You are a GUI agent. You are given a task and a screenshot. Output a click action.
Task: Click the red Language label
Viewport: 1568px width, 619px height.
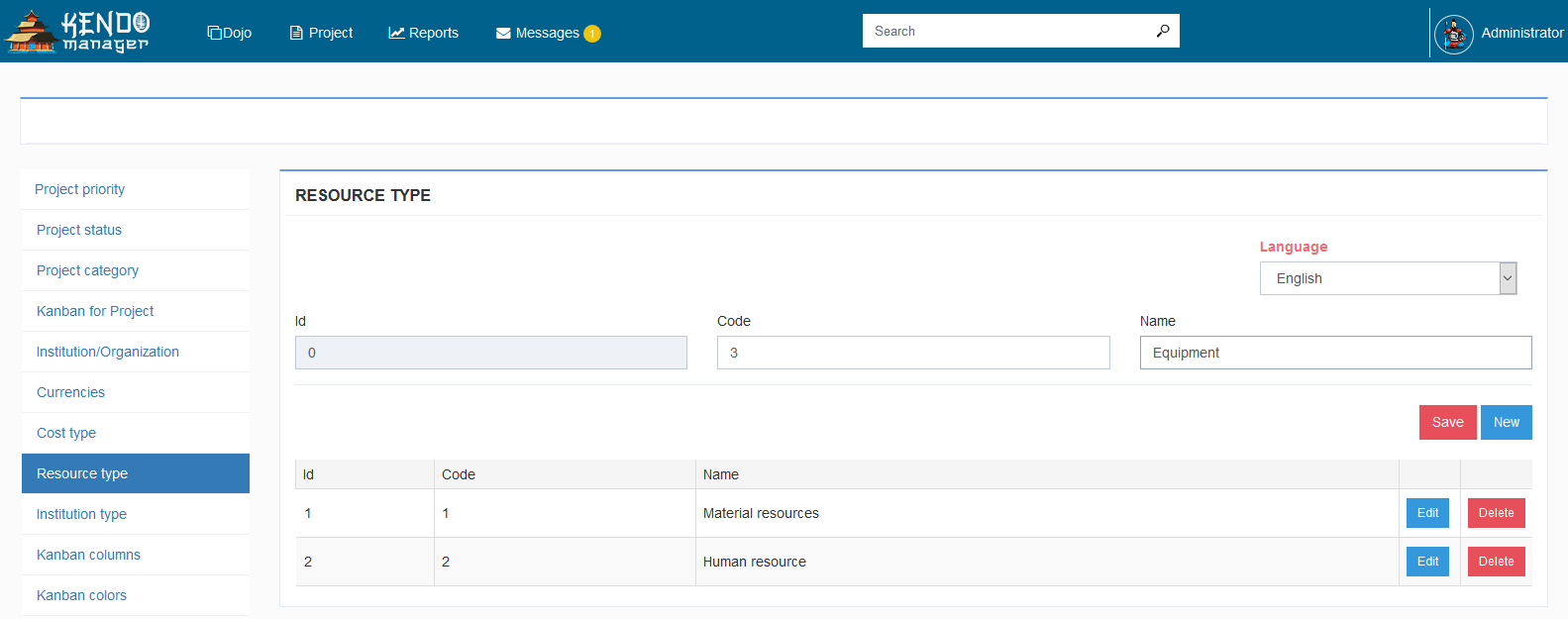coord(1294,247)
